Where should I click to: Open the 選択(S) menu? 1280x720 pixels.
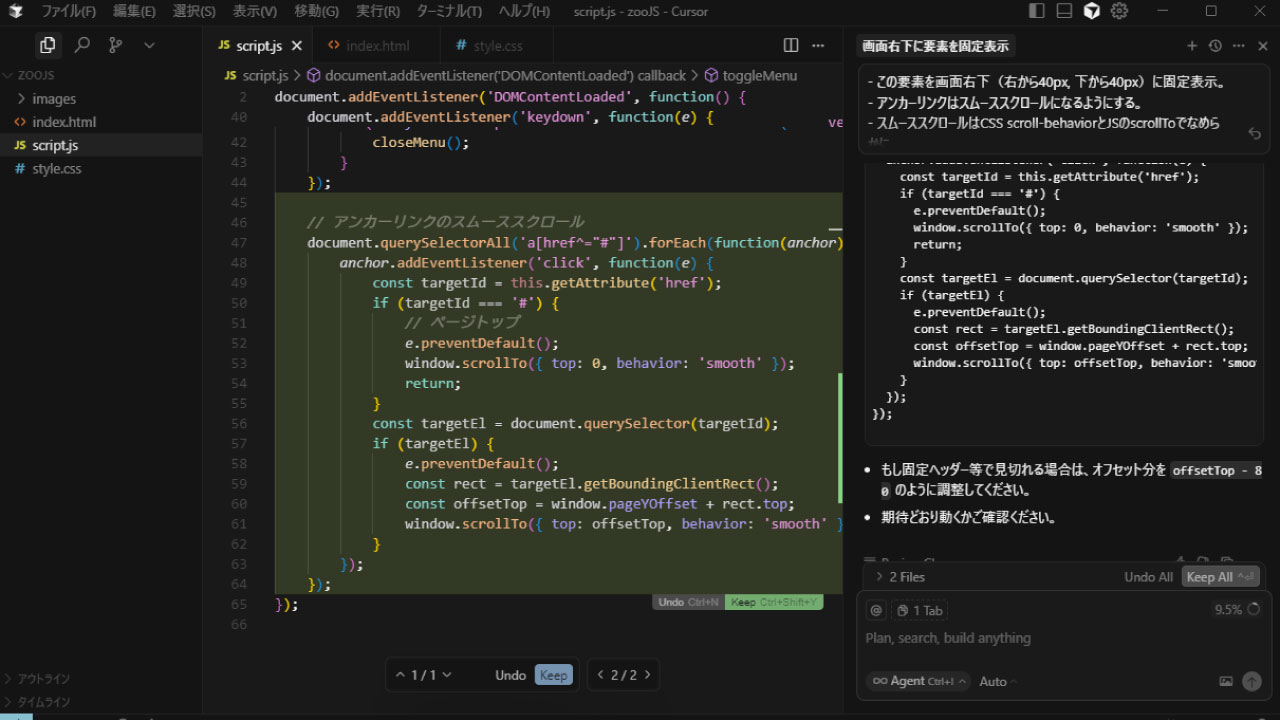[x=194, y=11]
